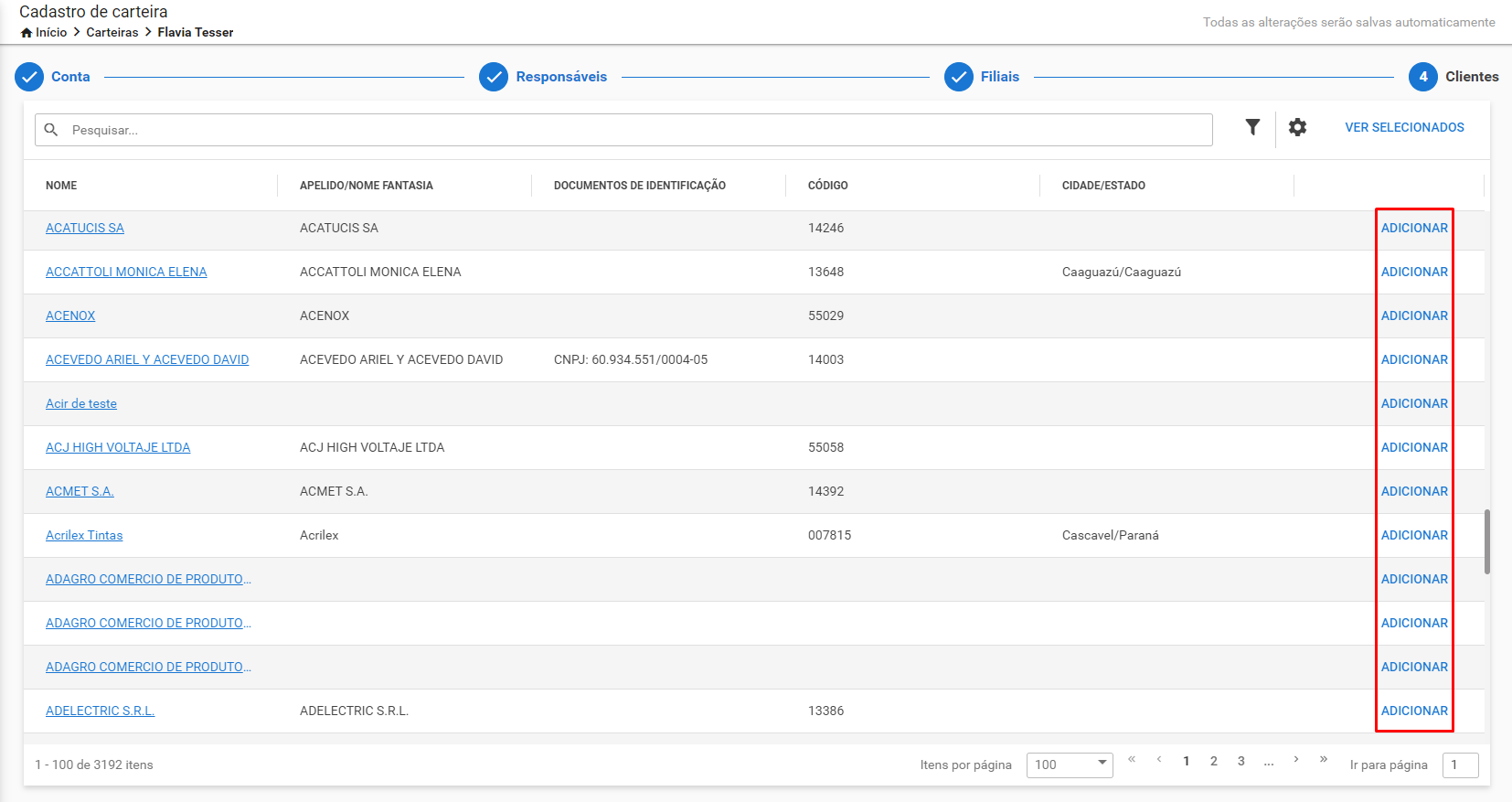Open ACENOX client link
The height and width of the screenshot is (802, 1512).
pyautogui.click(x=70, y=315)
